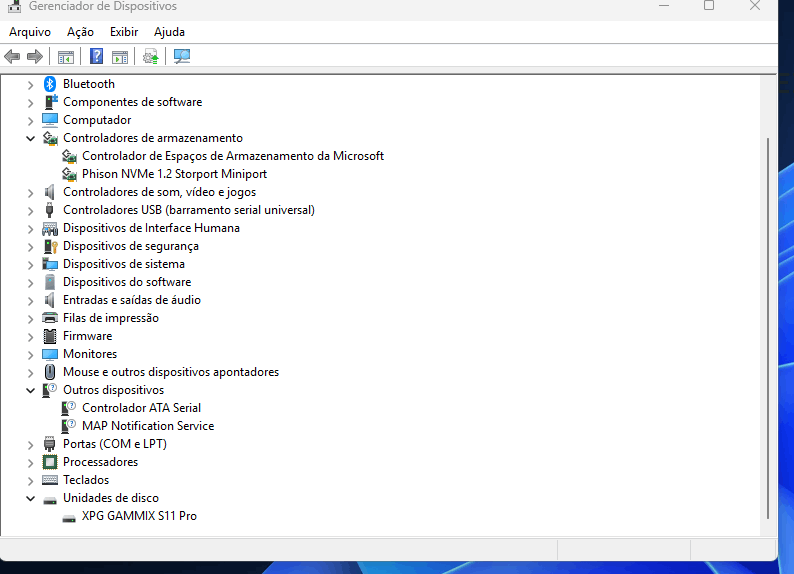Click the Dispositivos de segurança key icon
This screenshot has height=574, width=794.
50,246
